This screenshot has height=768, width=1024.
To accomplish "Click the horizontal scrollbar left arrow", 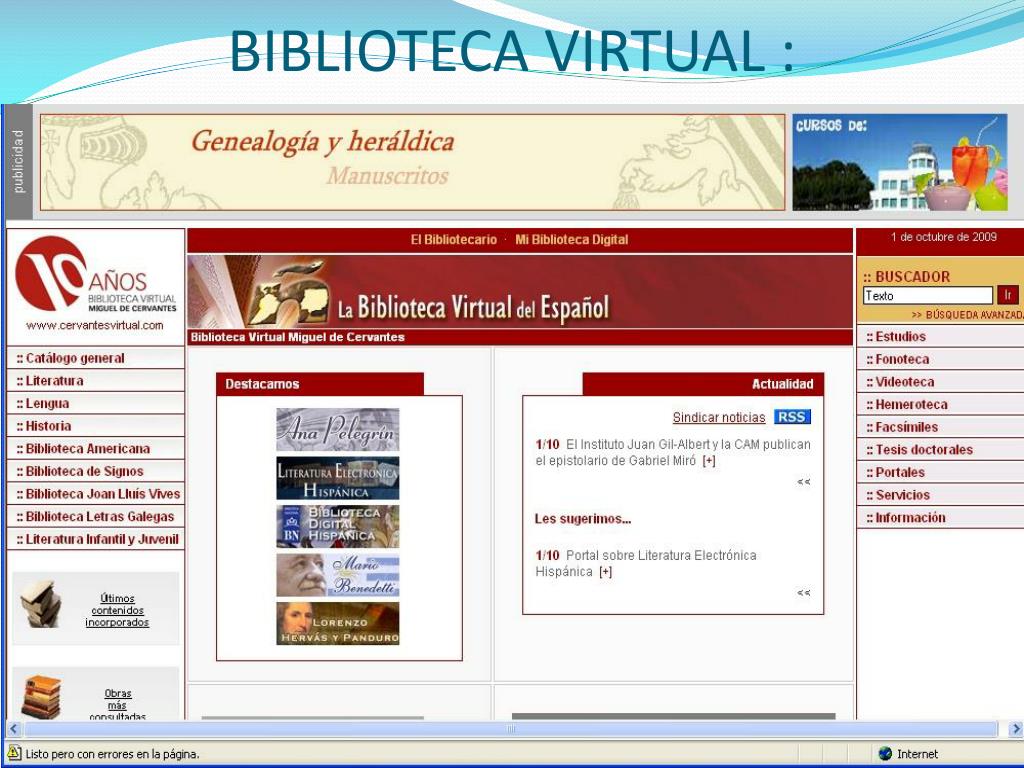I will [14, 729].
